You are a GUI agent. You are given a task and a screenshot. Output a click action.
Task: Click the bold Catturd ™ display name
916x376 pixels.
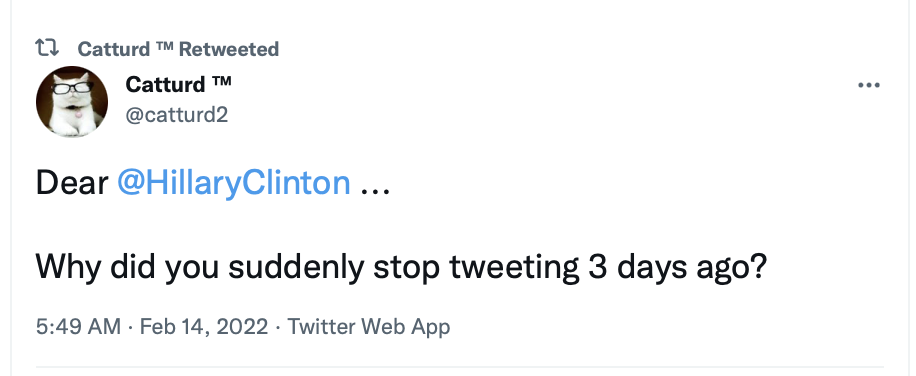pyautogui.click(x=178, y=85)
